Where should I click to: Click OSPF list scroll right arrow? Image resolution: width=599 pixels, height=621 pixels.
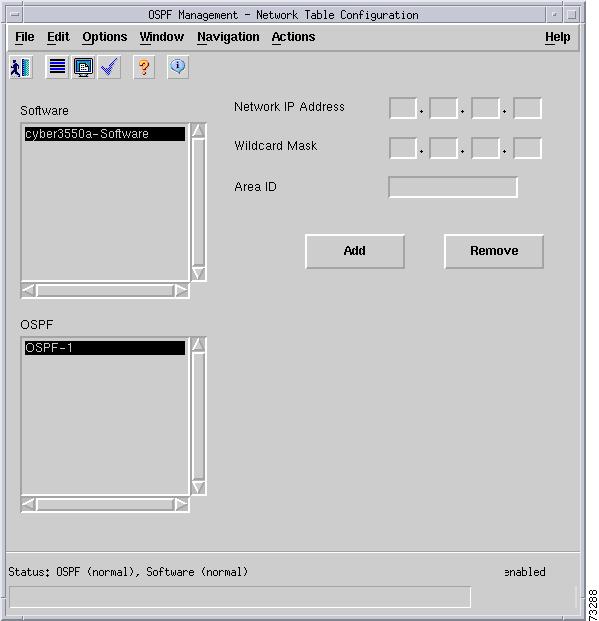(x=181, y=505)
